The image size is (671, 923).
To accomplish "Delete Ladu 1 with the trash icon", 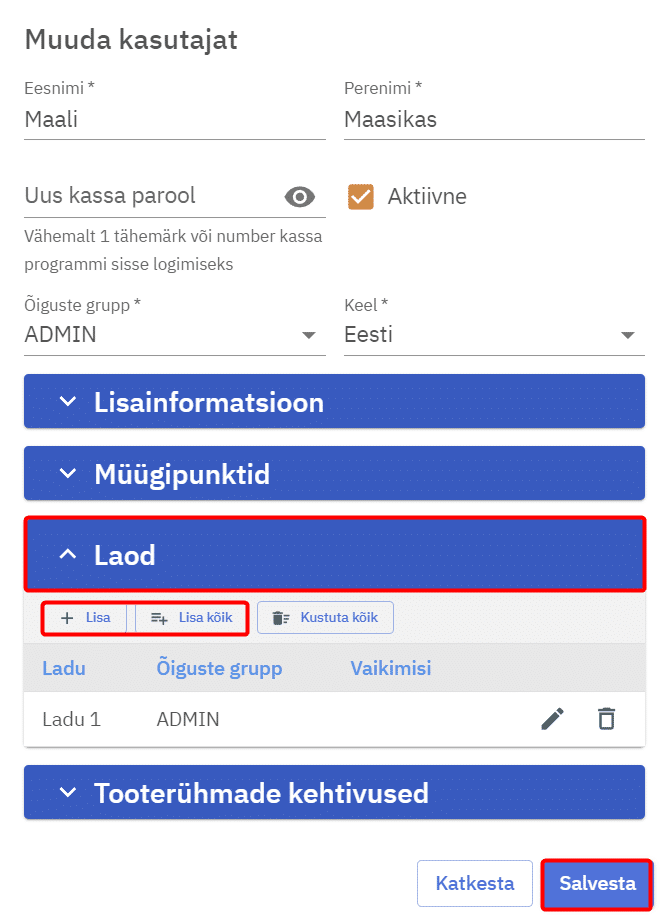I will coord(606,719).
